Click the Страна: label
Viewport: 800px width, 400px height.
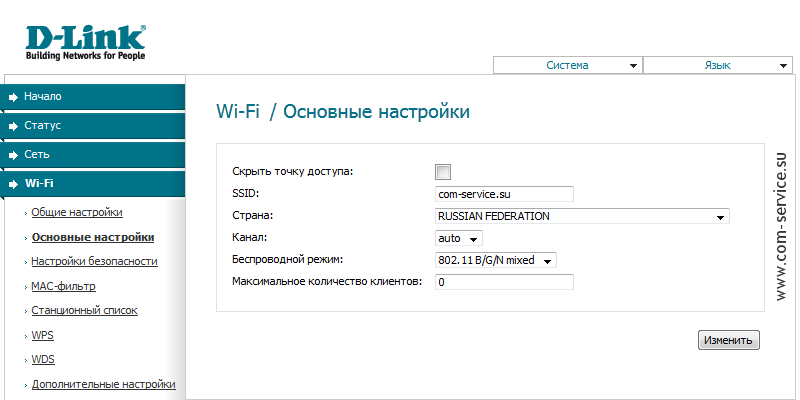[253, 216]
